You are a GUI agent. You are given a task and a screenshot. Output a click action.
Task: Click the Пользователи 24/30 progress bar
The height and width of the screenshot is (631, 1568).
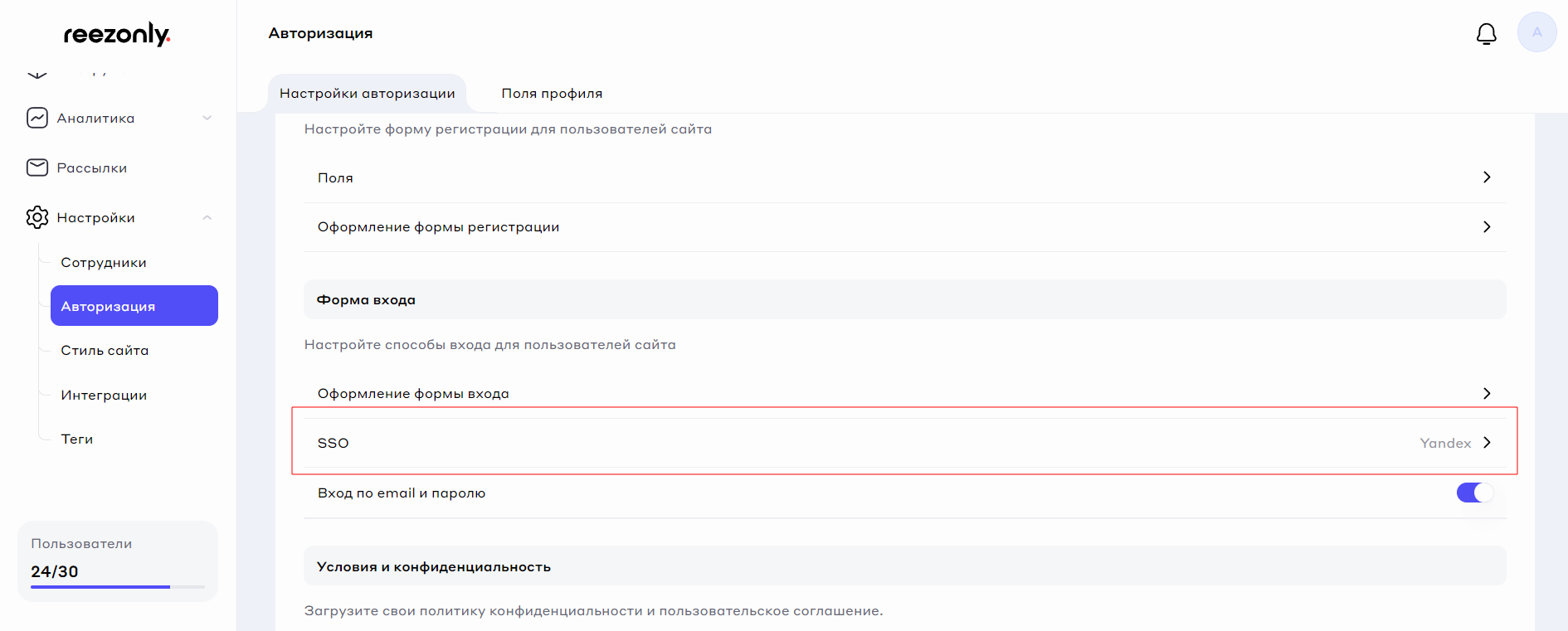[x=117, y=586]
